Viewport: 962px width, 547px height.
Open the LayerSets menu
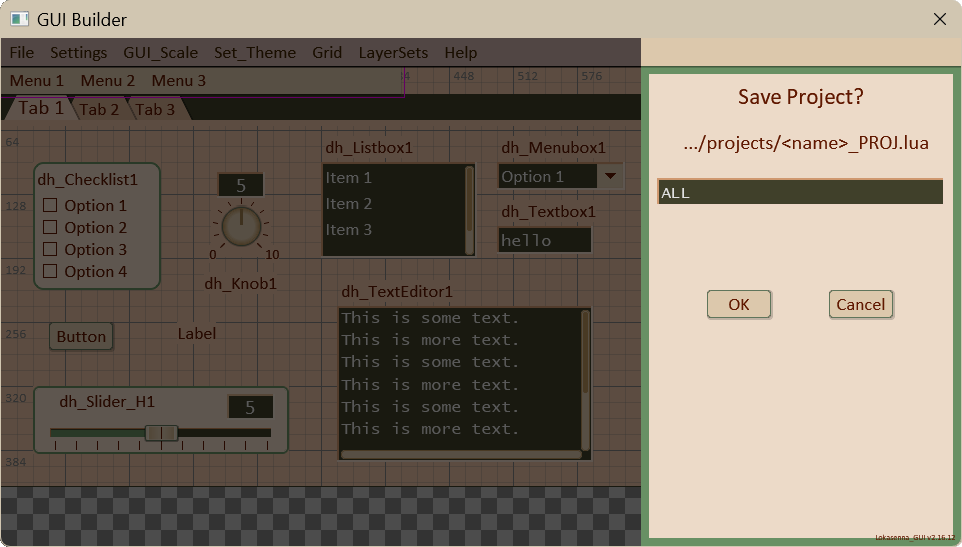(393, 53)
